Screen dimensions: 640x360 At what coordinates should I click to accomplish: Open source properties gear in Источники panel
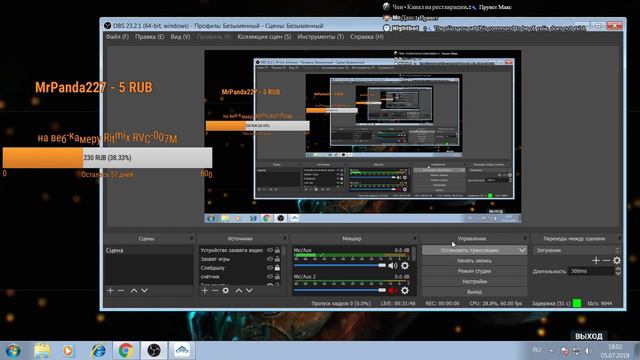point(226,291)
